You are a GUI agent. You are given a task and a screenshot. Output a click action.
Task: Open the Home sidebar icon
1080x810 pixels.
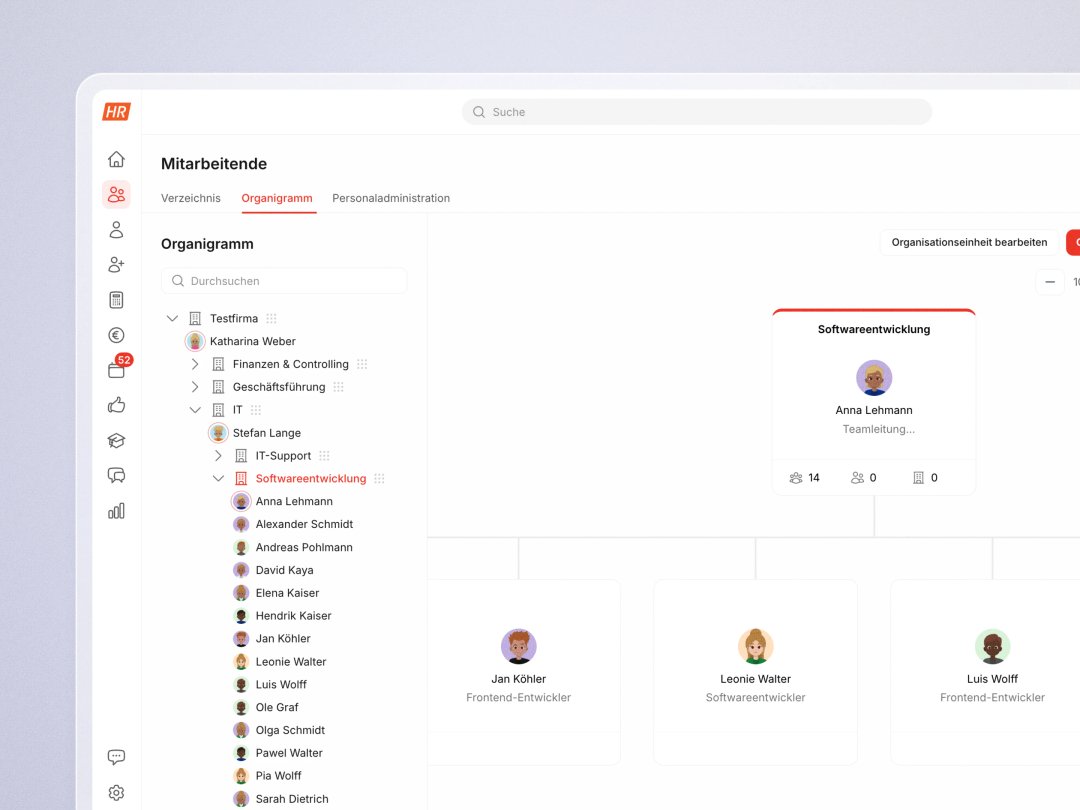pyautogui.click(x=116, y=159)
